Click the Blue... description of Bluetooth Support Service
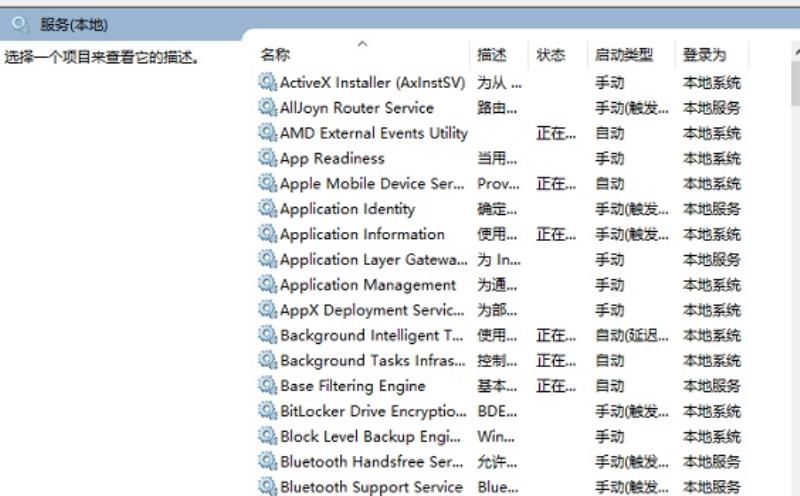Viewport: 800px width, 496px height. 497,487
